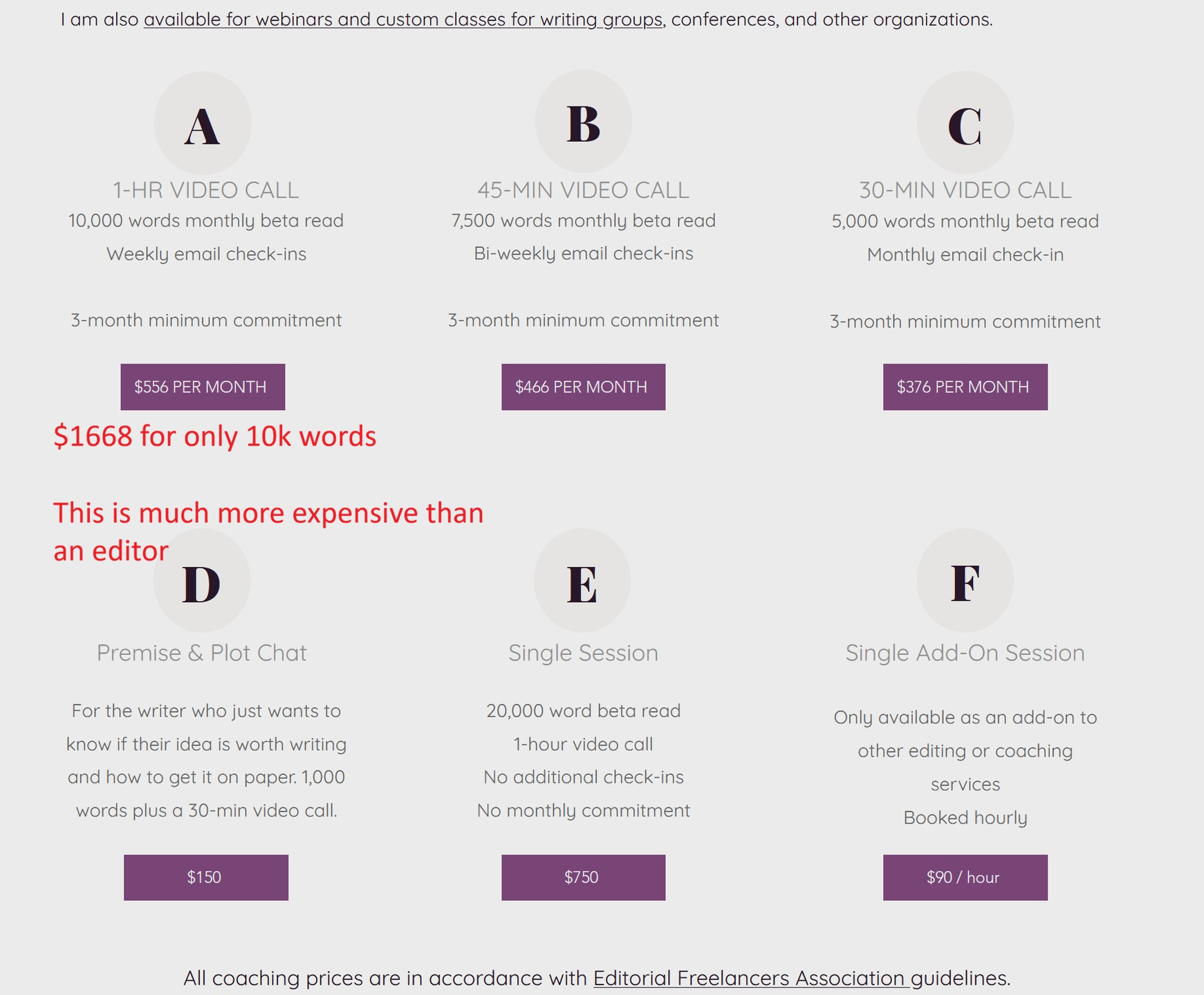The width and height of the screenshot is (1204, 995).
Task: Click the red $1668 annotation text
Action: coord(214,436)
